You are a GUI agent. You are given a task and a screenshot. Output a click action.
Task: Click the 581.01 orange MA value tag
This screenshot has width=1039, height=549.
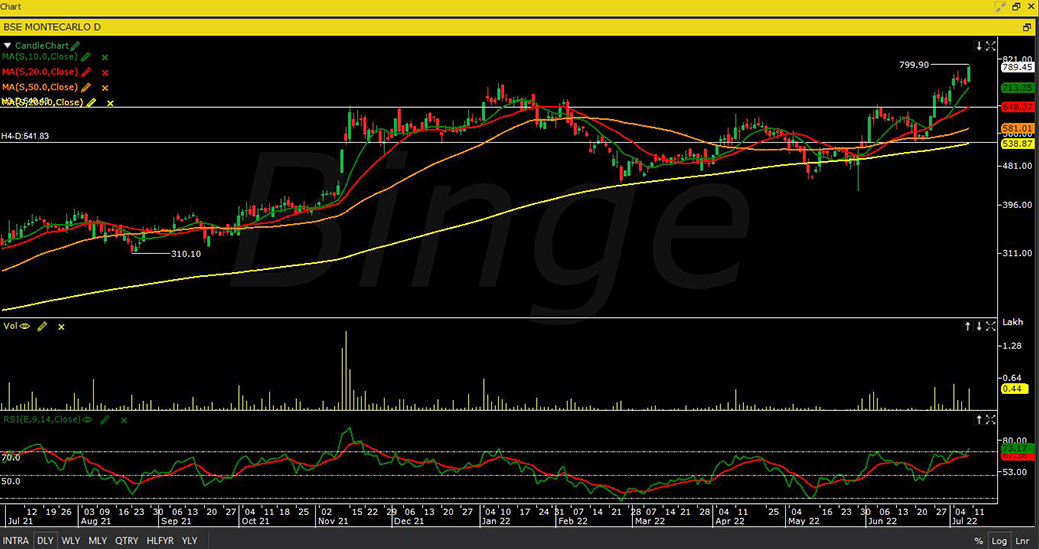point(1018,128)
